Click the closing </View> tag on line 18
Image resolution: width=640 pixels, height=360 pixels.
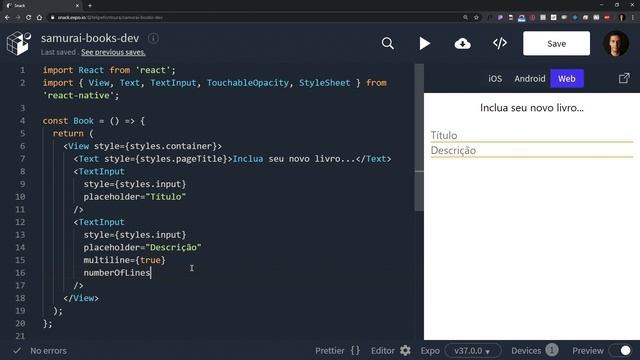tap(81, 298)
